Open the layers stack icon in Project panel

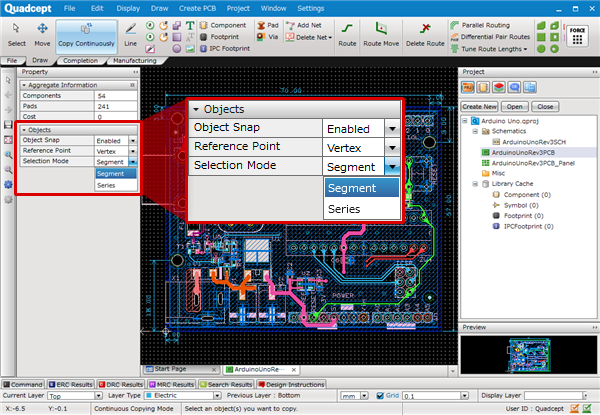(499, 88)
